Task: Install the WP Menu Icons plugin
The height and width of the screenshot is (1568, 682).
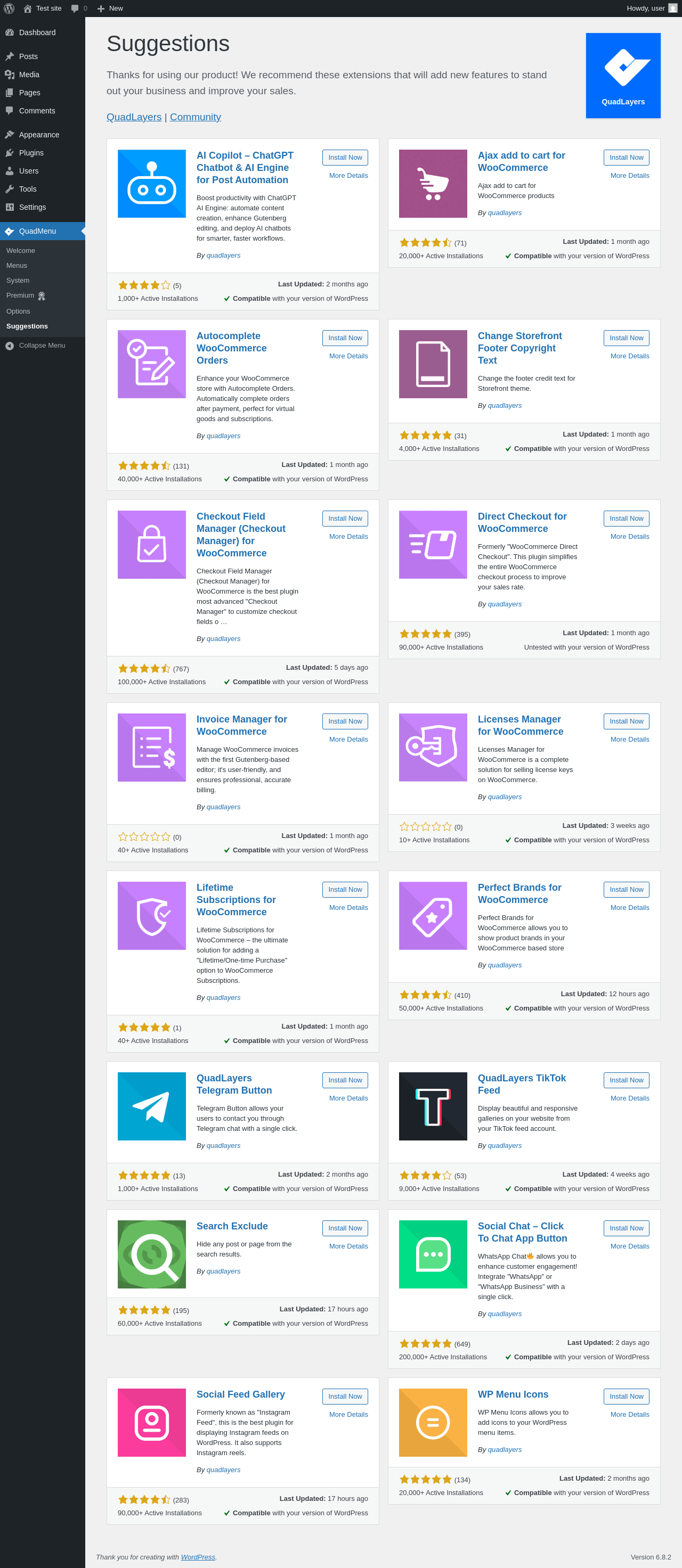Action: (x=627, y=1397)
